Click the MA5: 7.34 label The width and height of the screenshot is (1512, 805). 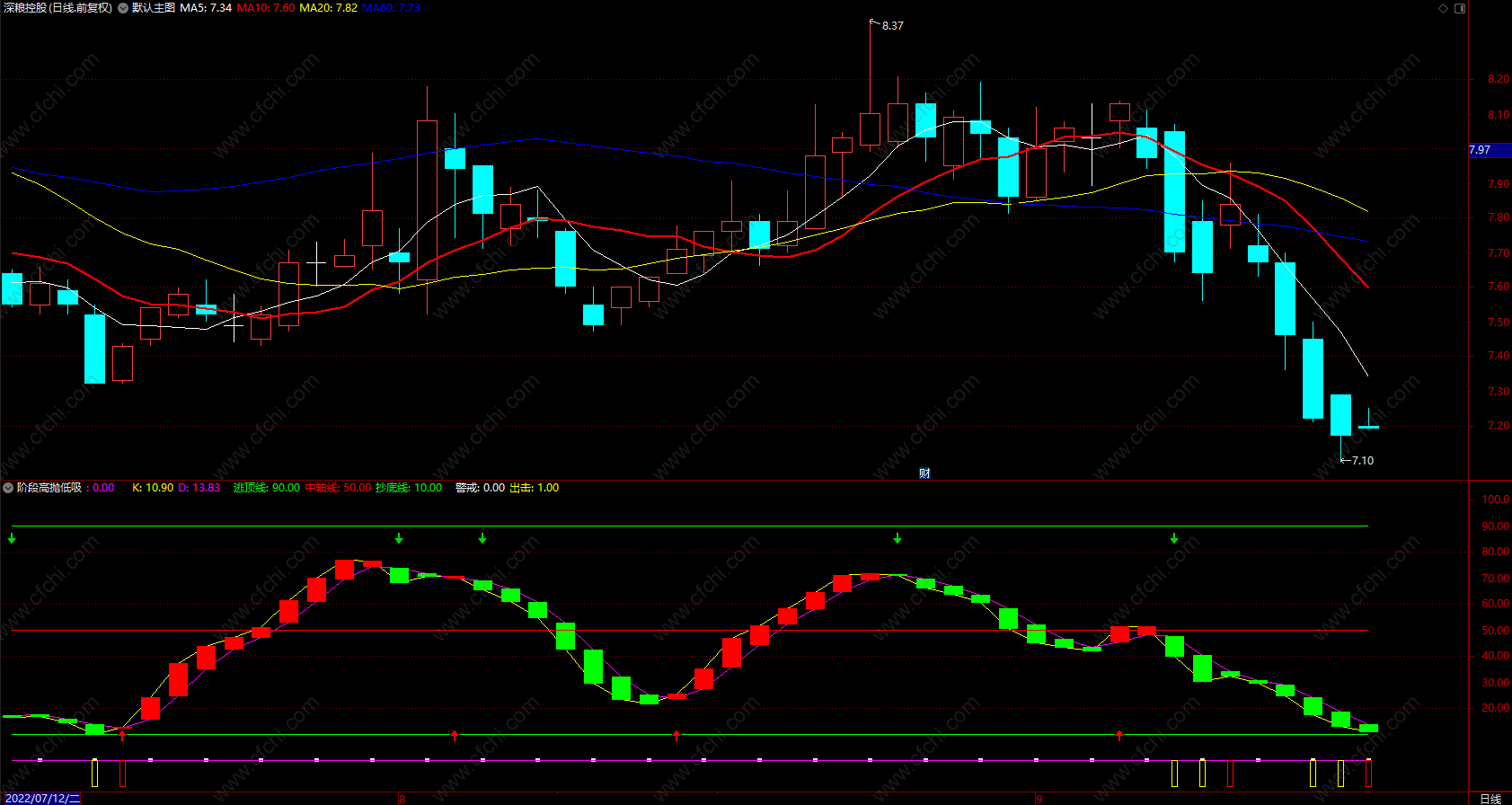(x=206, y=8)
